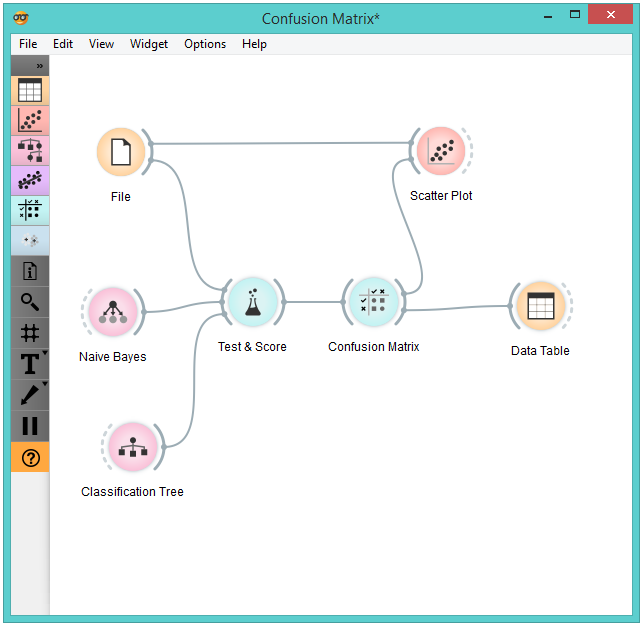The width and height of the screenshot is (643, 626).
Task: Open the Classify category tree icon
Action: click(30, 150)
